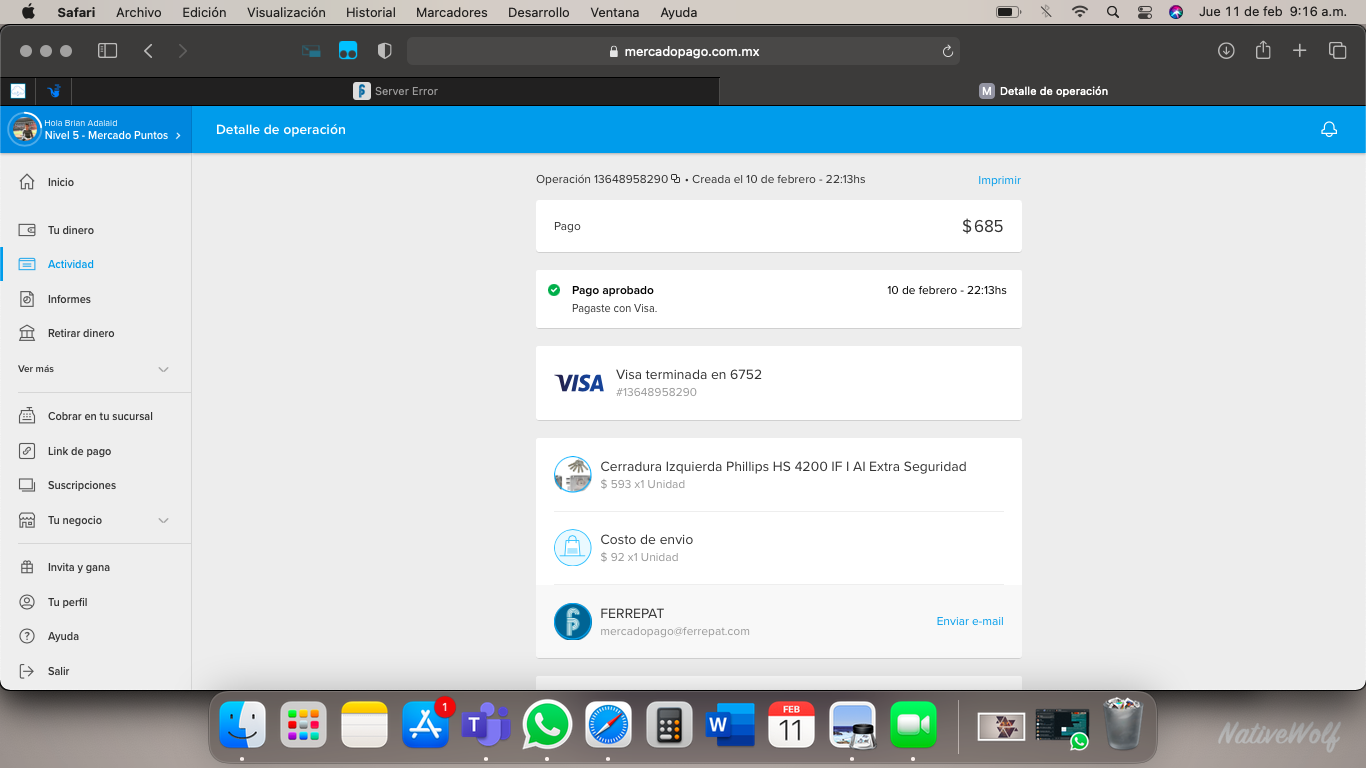1366x768 pixels.
Task: Click the copy icon beside operation number
Action: 676,179
